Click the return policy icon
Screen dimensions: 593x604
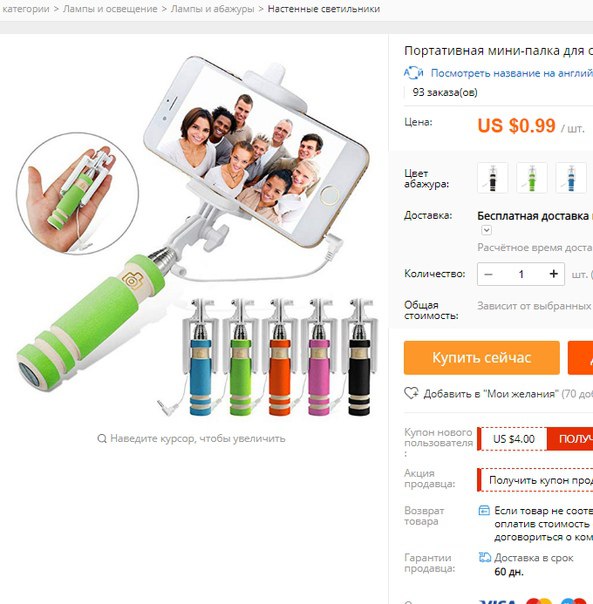484,510
